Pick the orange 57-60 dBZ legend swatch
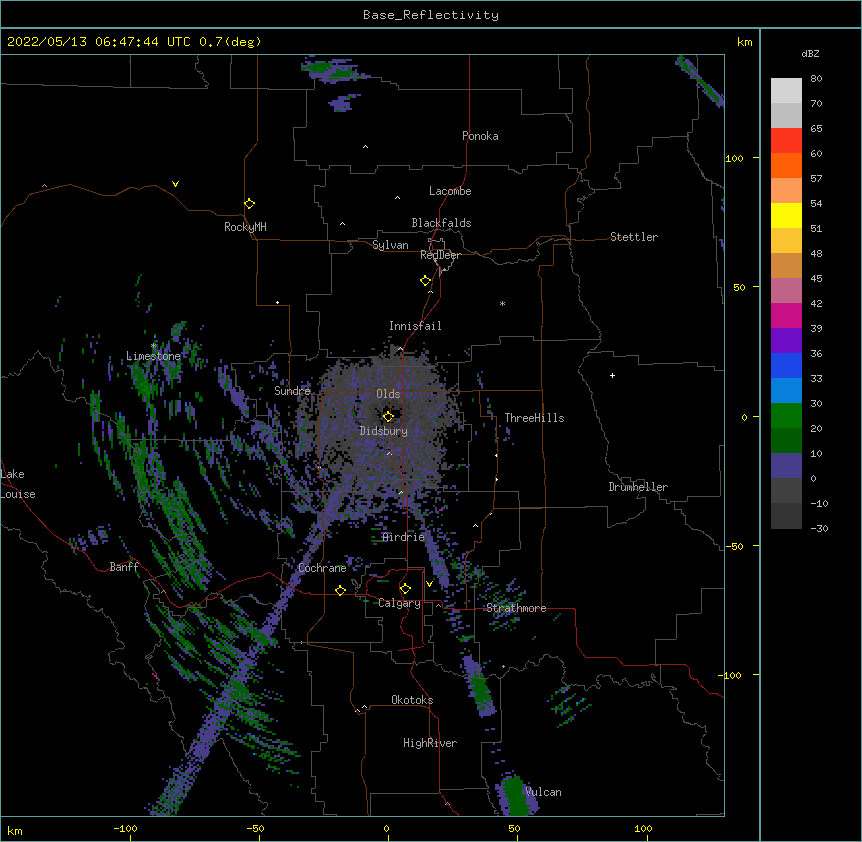This screenshot has height=842, width=862. click(786, 165)
